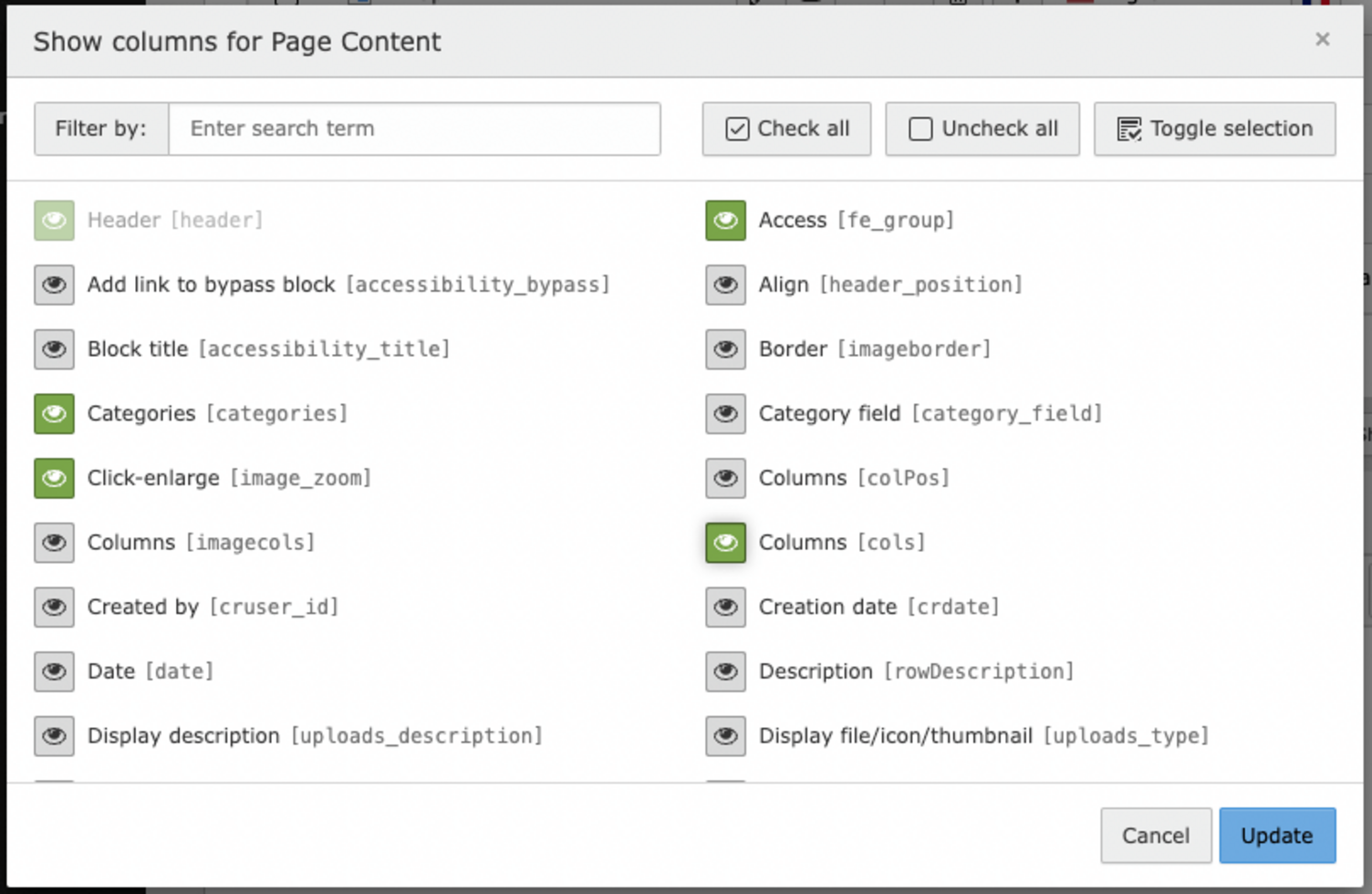
Task: Enable the Align [header_position] column
Action: point(724,285)
